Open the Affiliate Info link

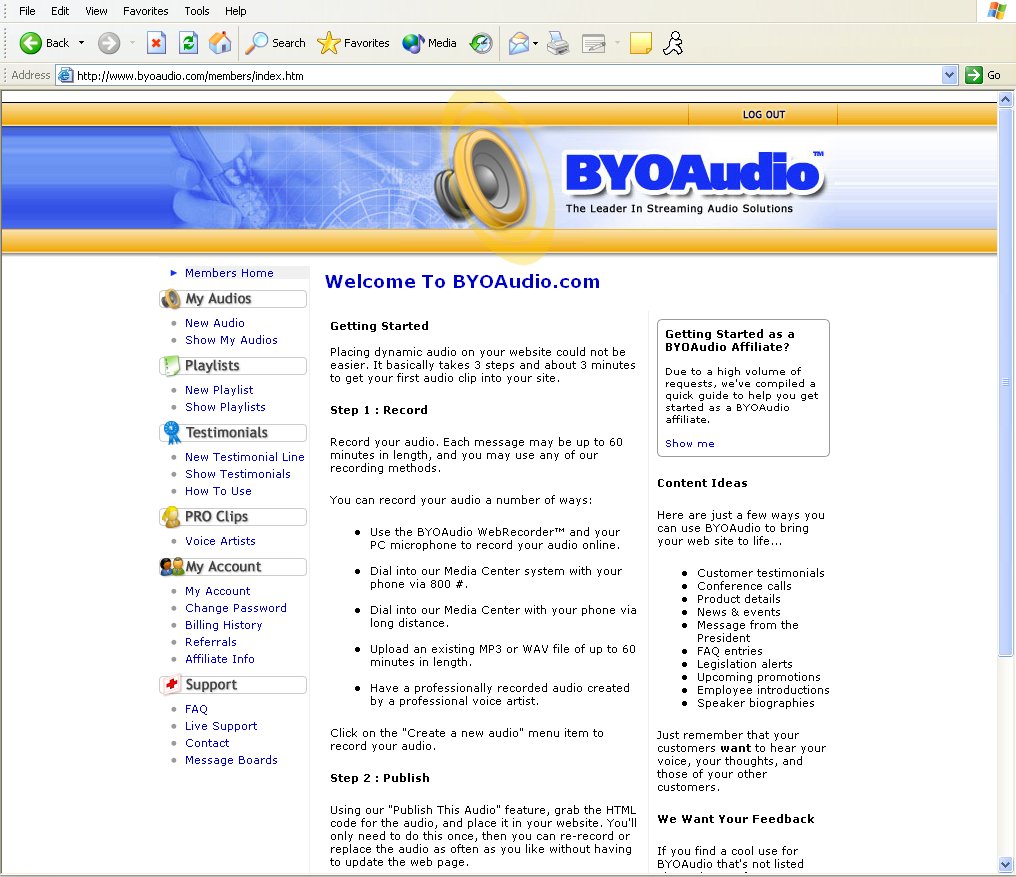pyautogui.click(x=220, y=659)
